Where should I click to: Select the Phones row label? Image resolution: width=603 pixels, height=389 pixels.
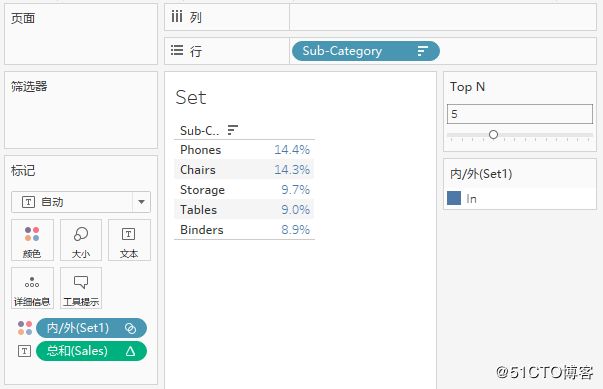pyautogui.click(x=201, y=150)
